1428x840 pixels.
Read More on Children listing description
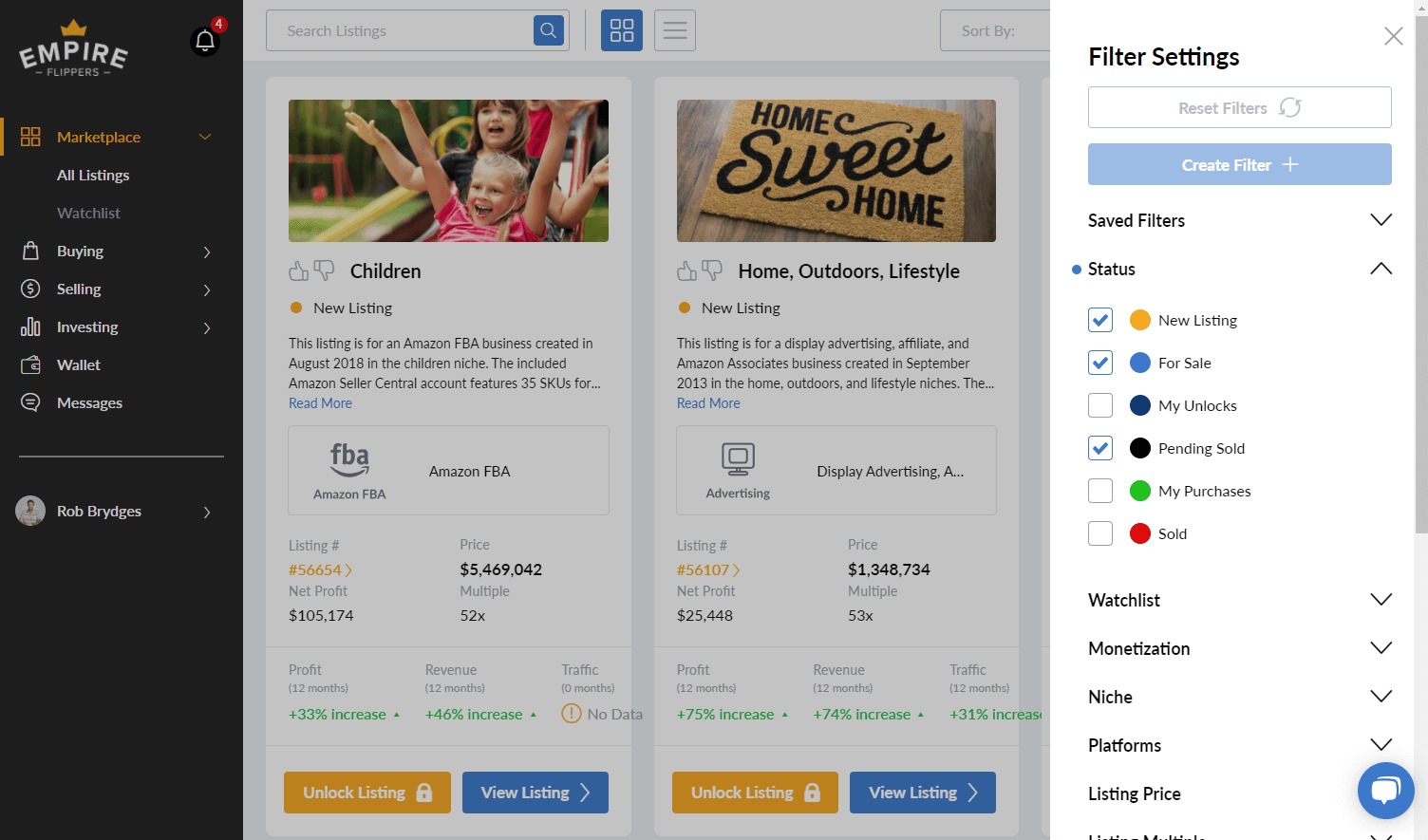pyautogui.click(x=320, y=403)
